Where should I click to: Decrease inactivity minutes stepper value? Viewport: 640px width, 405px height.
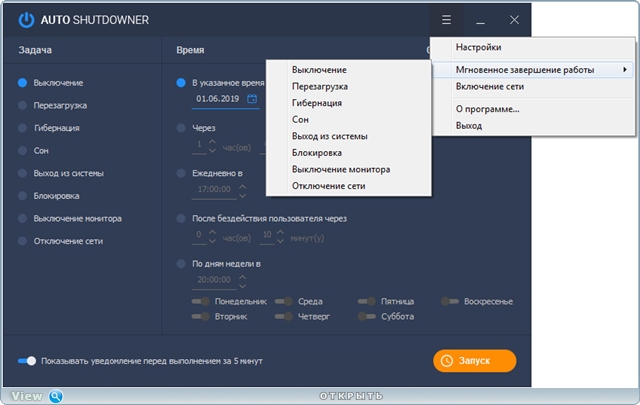tap(280, 241)
